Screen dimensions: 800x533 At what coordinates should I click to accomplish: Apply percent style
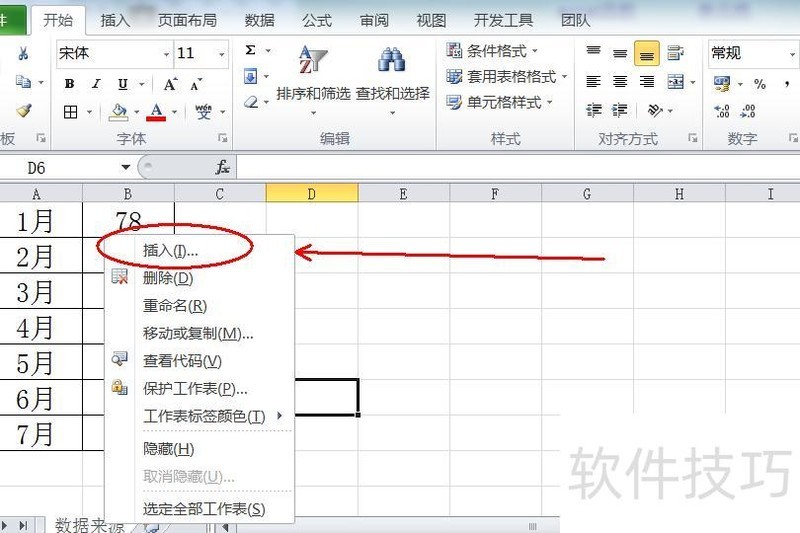click(760, 84)
